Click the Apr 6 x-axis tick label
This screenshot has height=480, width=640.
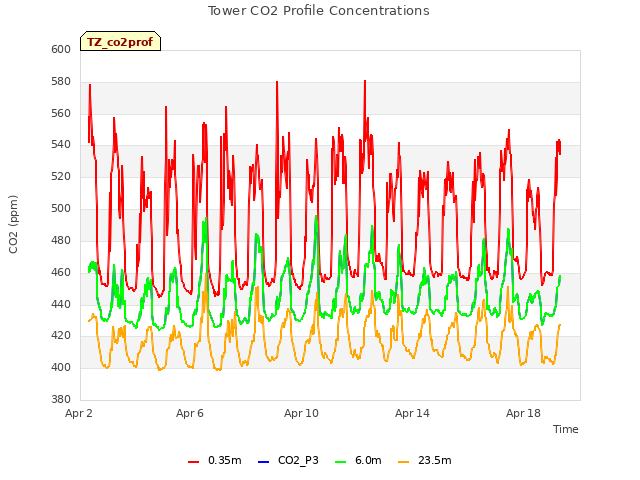190,413
